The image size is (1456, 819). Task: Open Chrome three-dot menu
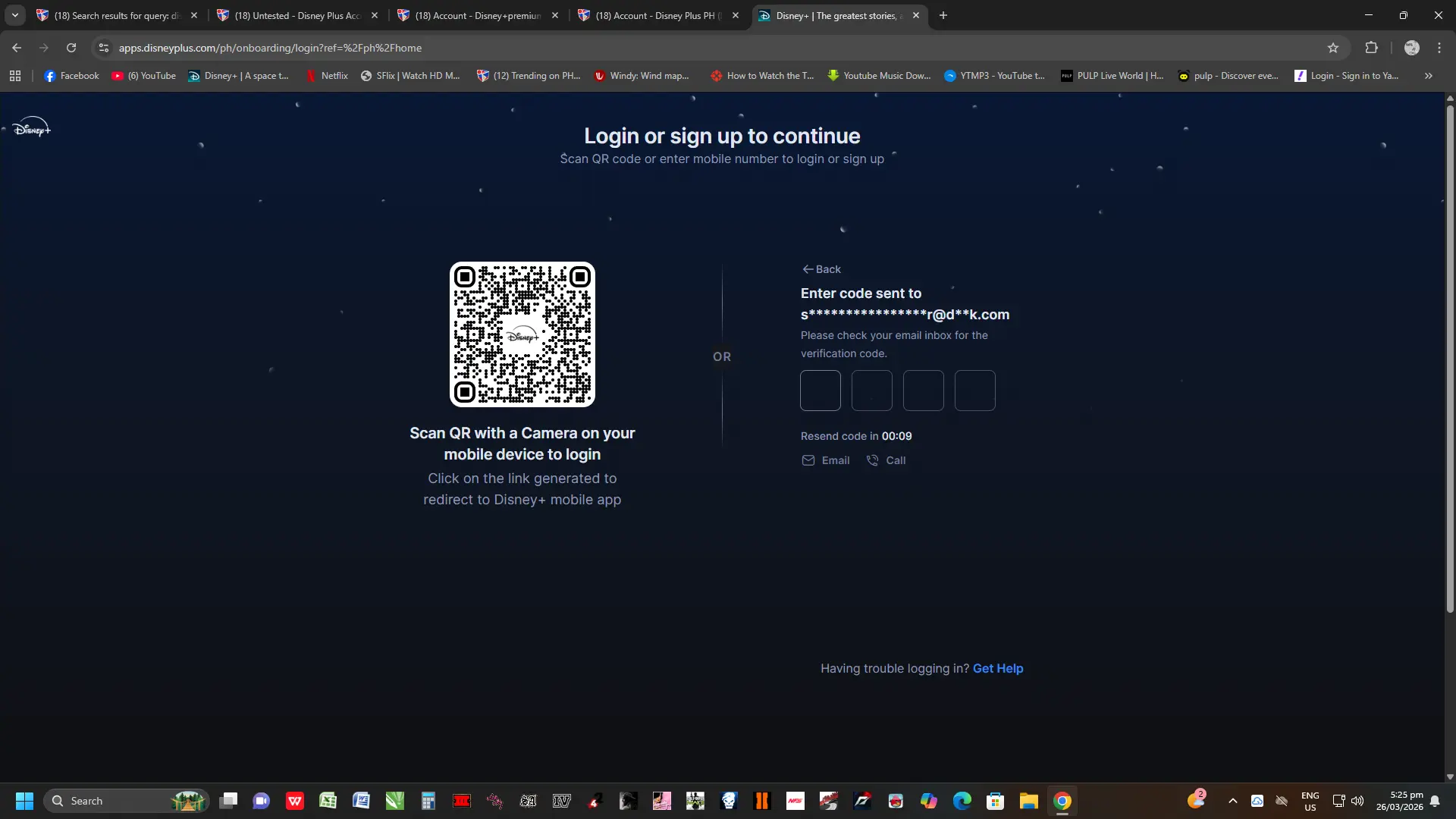[x=1439, y=48]
